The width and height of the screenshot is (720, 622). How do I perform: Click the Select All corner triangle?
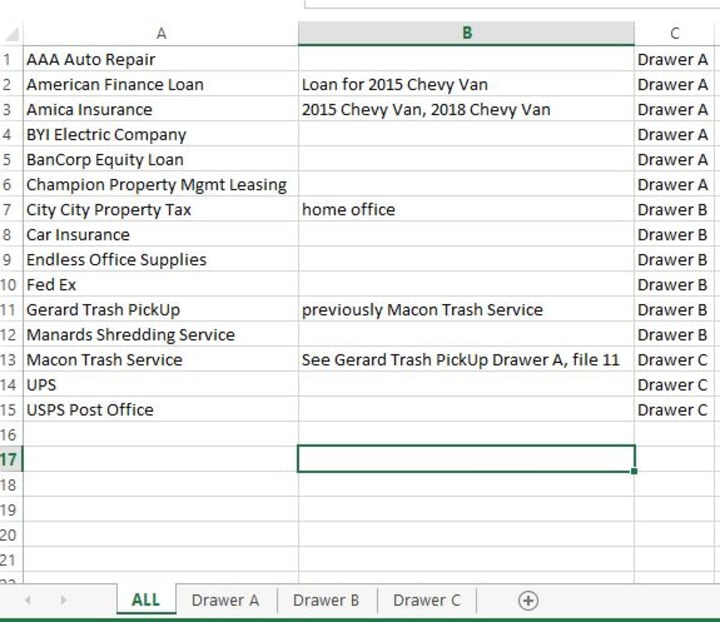(x=12, y=34)
